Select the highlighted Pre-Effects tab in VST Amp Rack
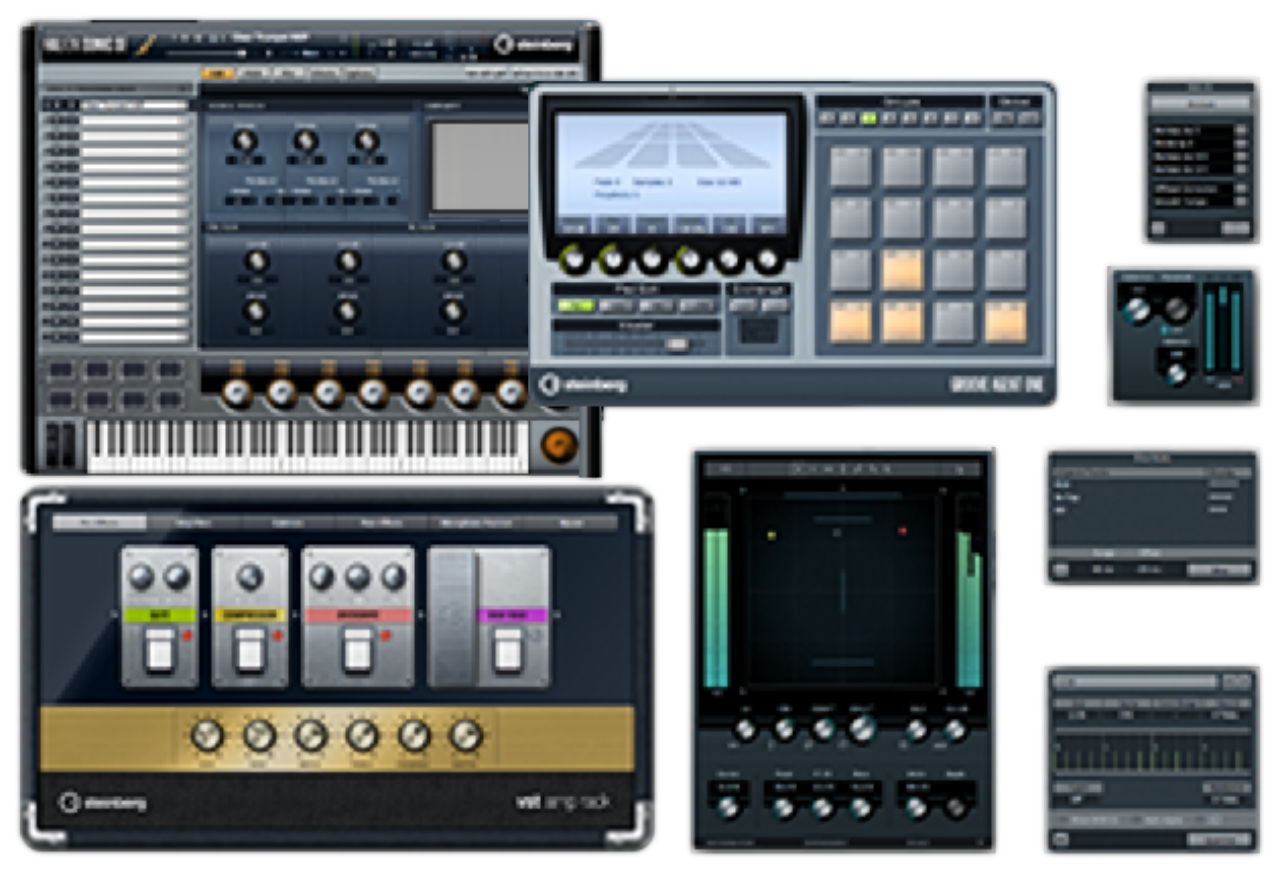Screen dimensions: 1280x874 (x=99, y=522)
